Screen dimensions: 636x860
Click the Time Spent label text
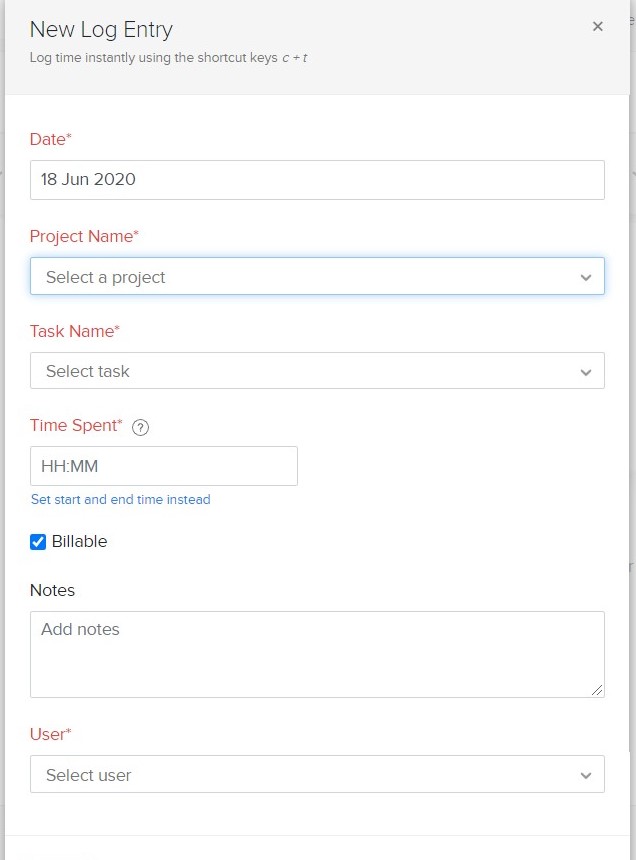76,426
